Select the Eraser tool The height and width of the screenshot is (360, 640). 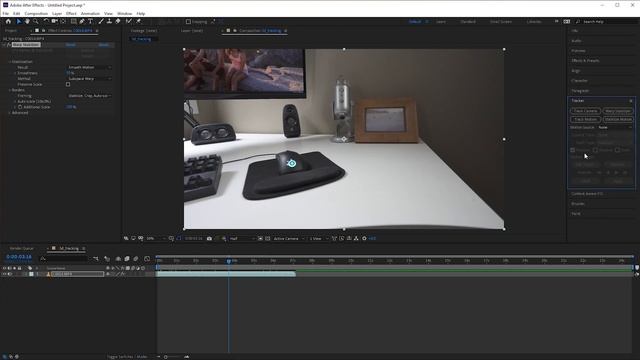(118, 21)
